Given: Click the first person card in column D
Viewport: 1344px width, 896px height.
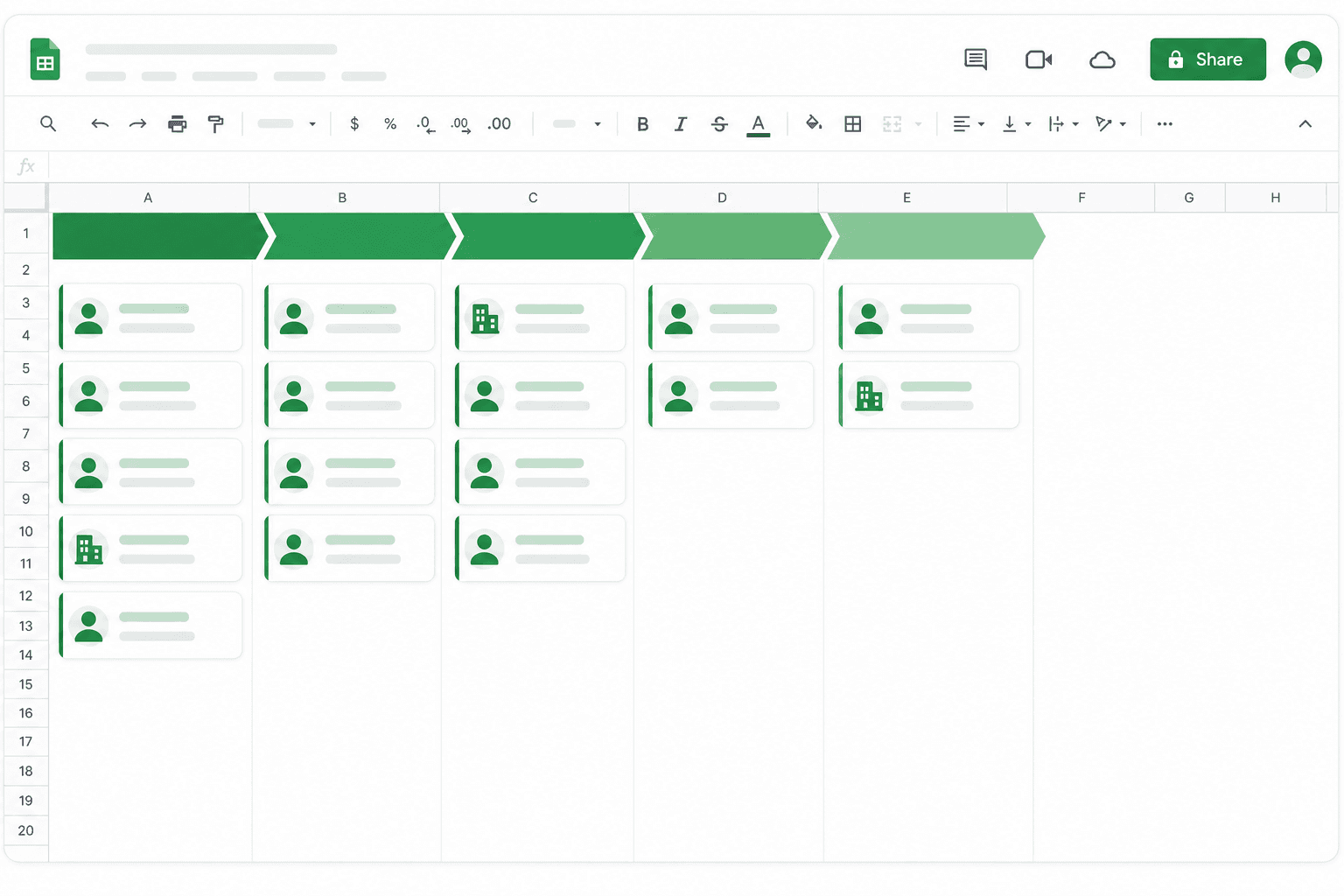Looking at the screenshot, I should click(731, 318).
